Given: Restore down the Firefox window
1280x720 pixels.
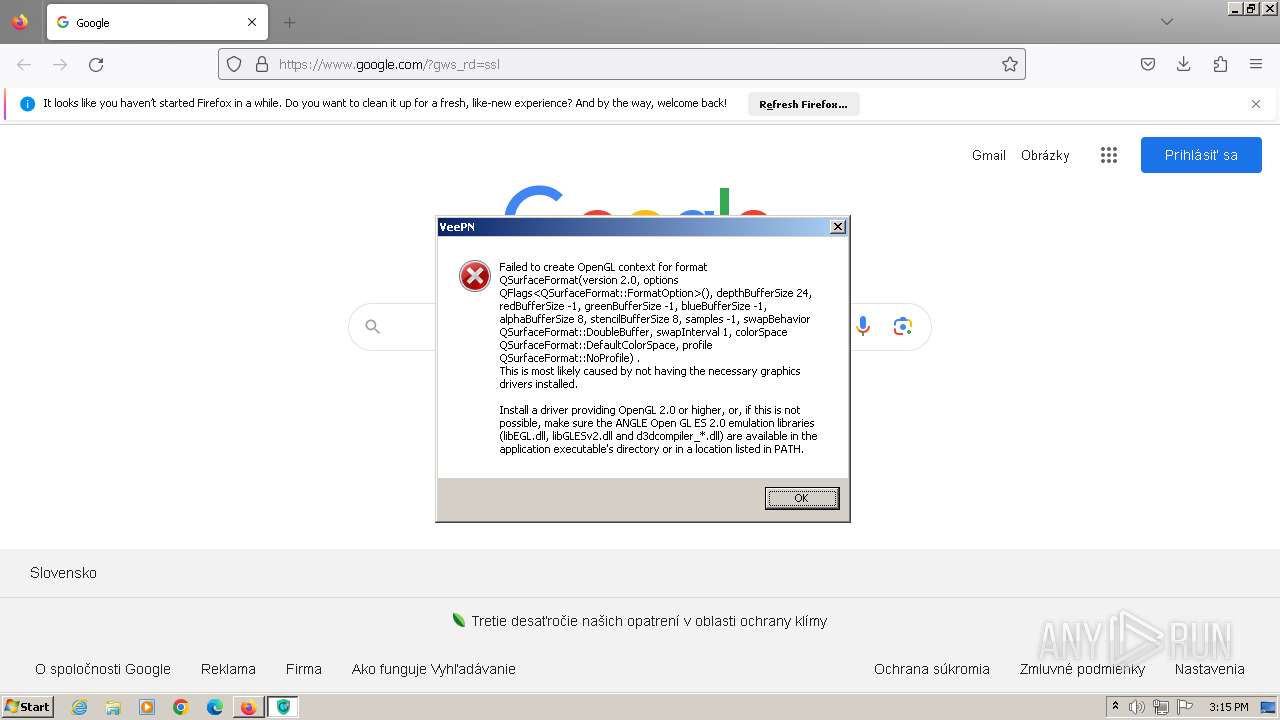Looking at the screenshot, I should 1251,8.
